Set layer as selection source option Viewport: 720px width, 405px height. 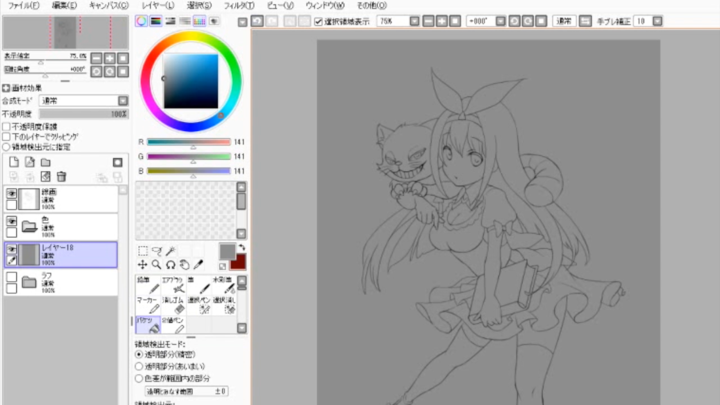[x=6, y=147]
